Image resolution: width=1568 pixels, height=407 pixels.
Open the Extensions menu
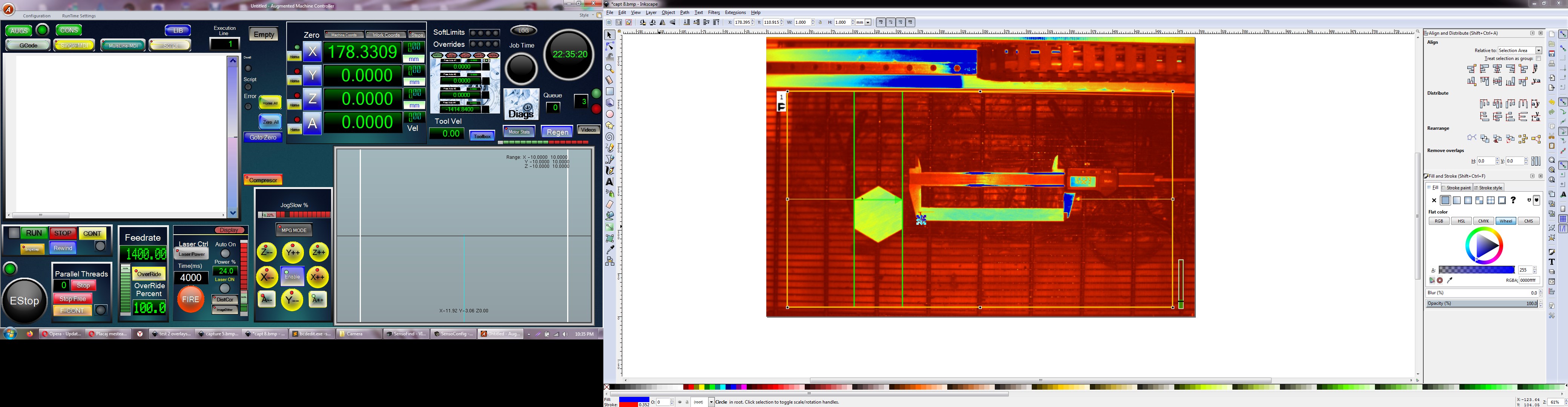(x=735, y=13)
